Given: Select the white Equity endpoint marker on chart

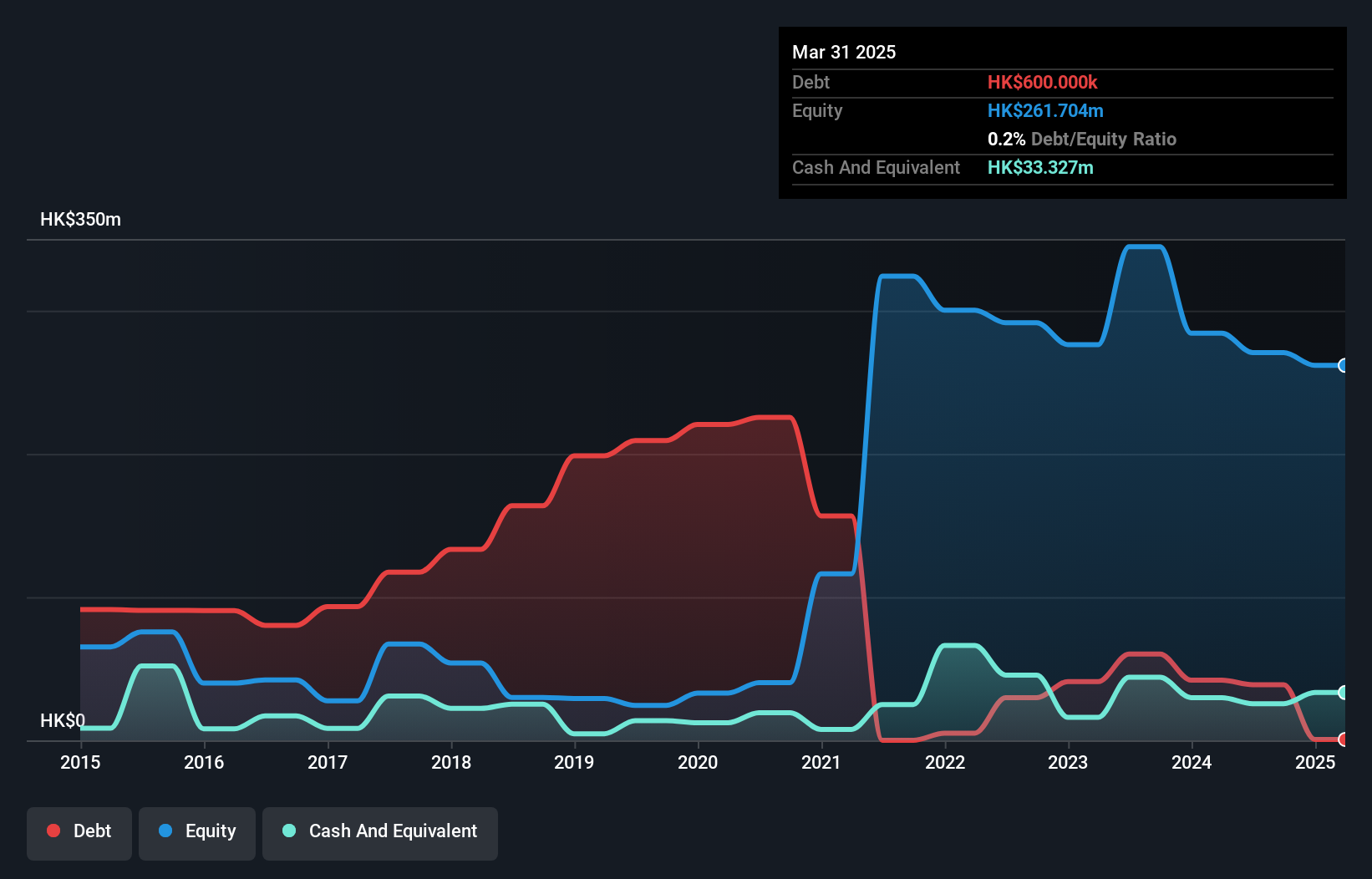Looking at the screenshot, I should pyautogui.click(x=1343, y=366).
